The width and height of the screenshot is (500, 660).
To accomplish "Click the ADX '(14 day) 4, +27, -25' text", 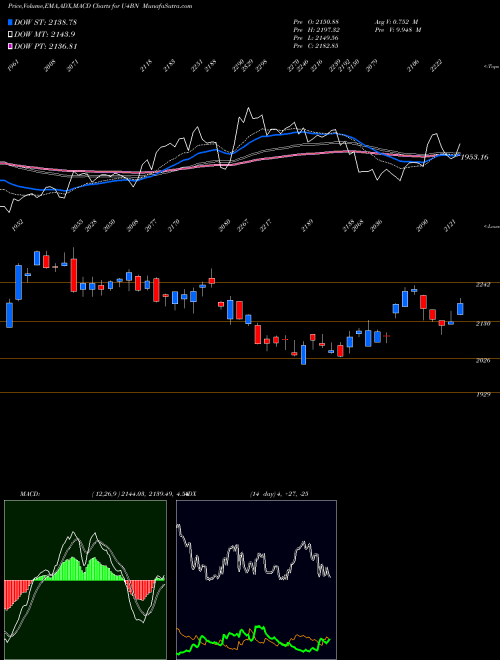I will (279, 494).
